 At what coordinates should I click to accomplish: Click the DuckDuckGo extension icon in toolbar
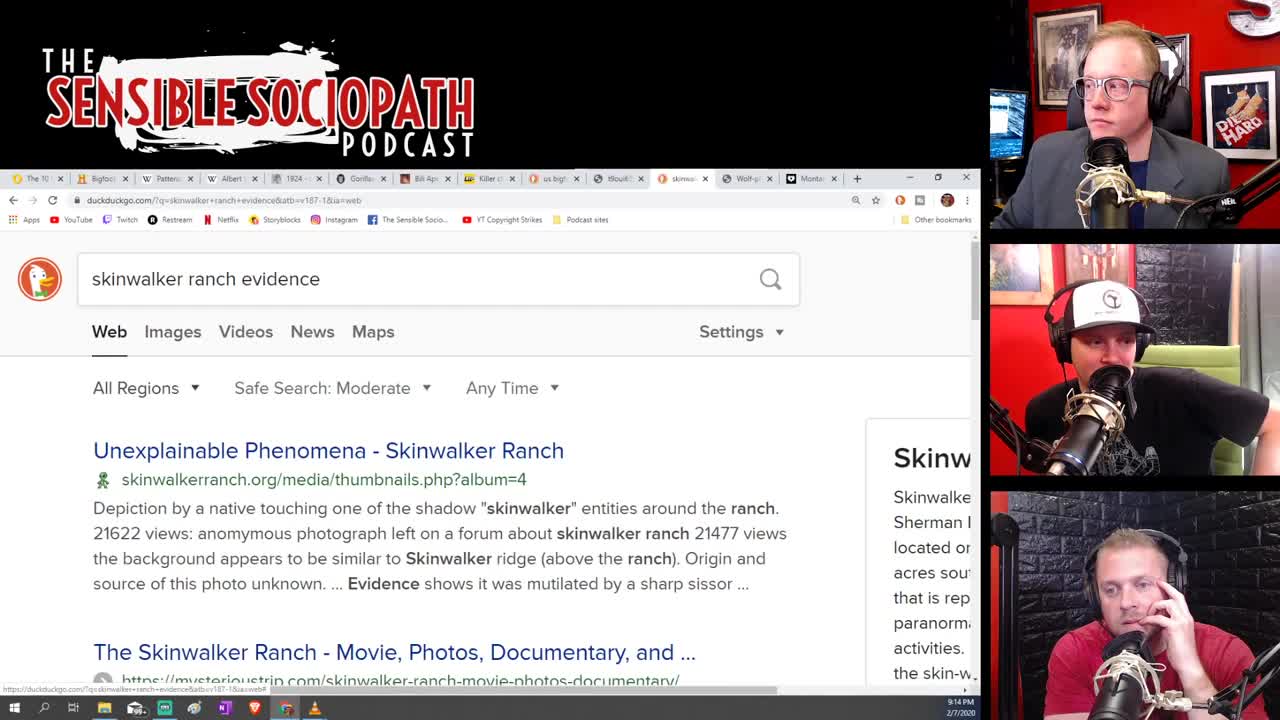pyautogui.click(x=900, y=200)
